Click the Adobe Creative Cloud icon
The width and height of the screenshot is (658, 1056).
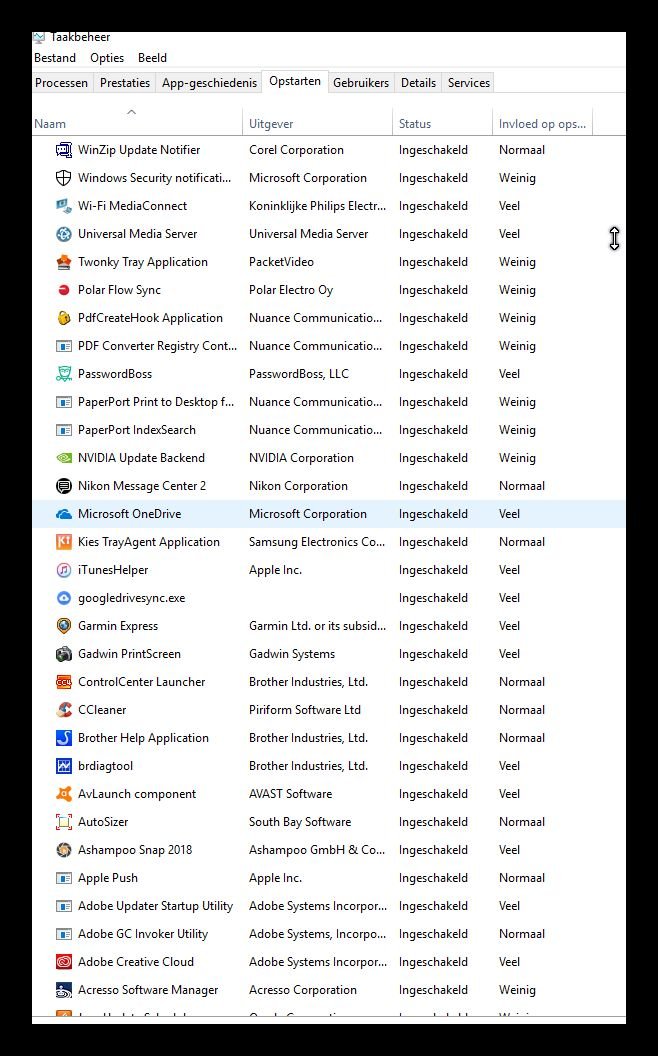click(x=63, y=962)
